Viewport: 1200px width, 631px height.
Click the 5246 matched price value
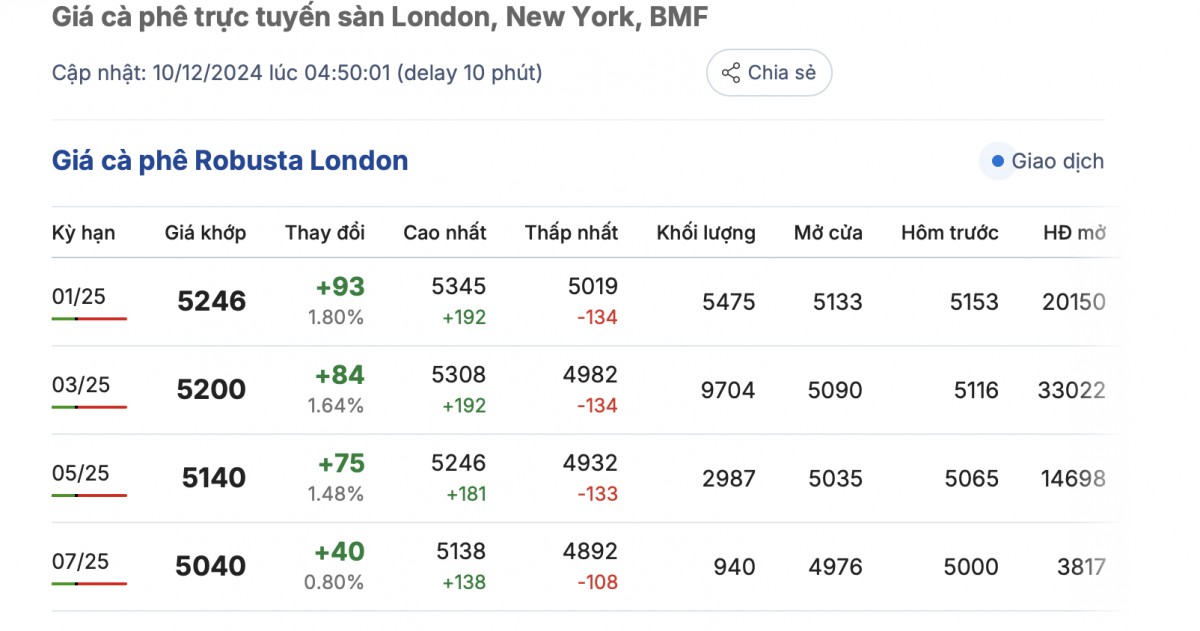click(x=211, y=301)
